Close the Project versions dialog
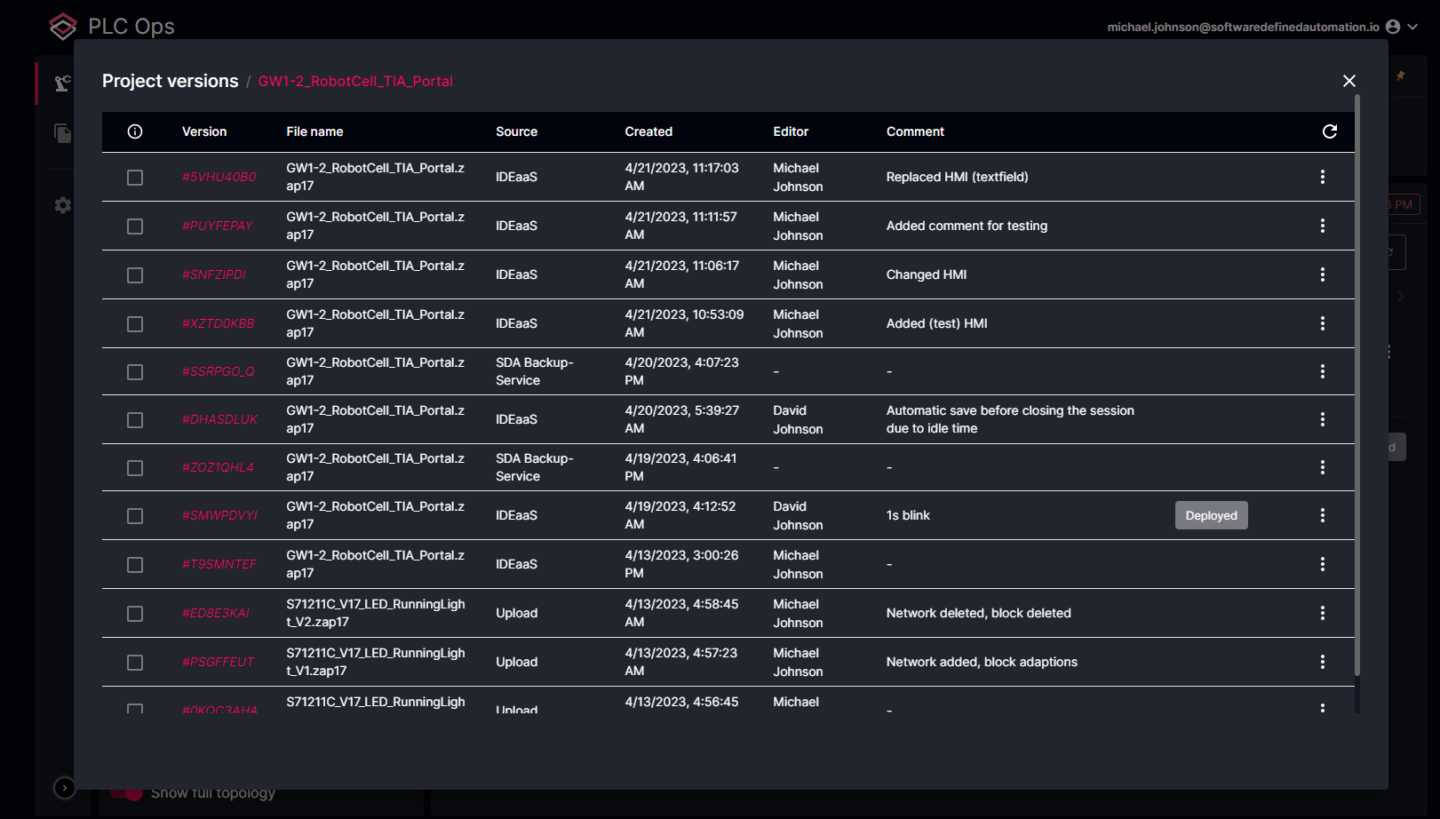The height and width of the screenshot is (819, 1440). (x=1349, y=81)
